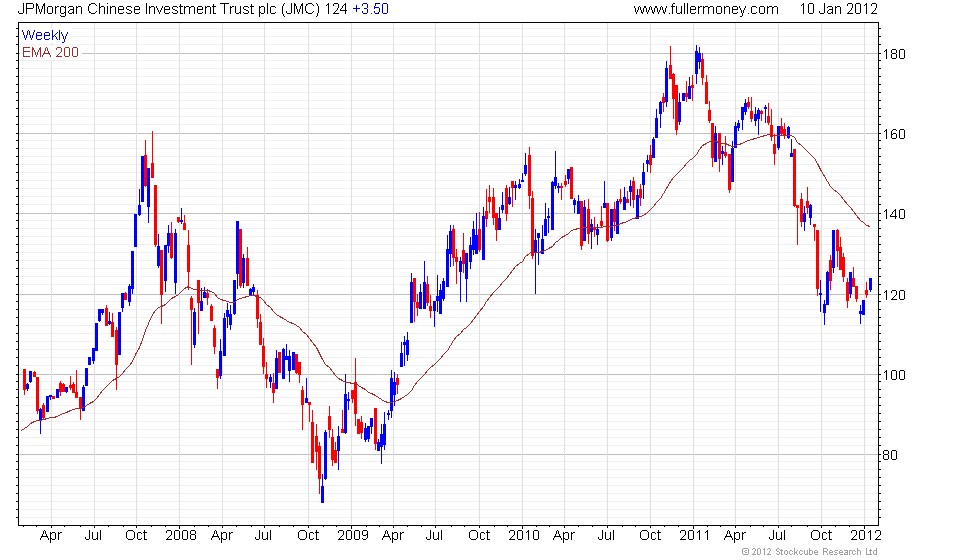The width and height of the screenshot is (960, 560).
Task: Click the 160 price axis label
Action: (893, 134)
